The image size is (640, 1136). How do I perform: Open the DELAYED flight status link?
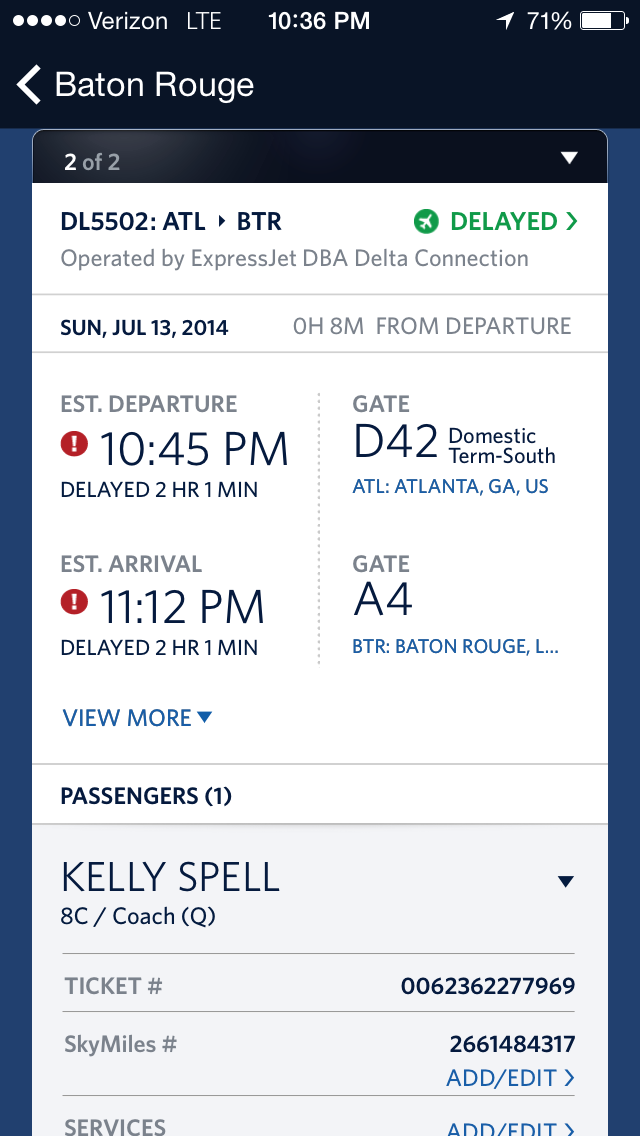[503, 221]
